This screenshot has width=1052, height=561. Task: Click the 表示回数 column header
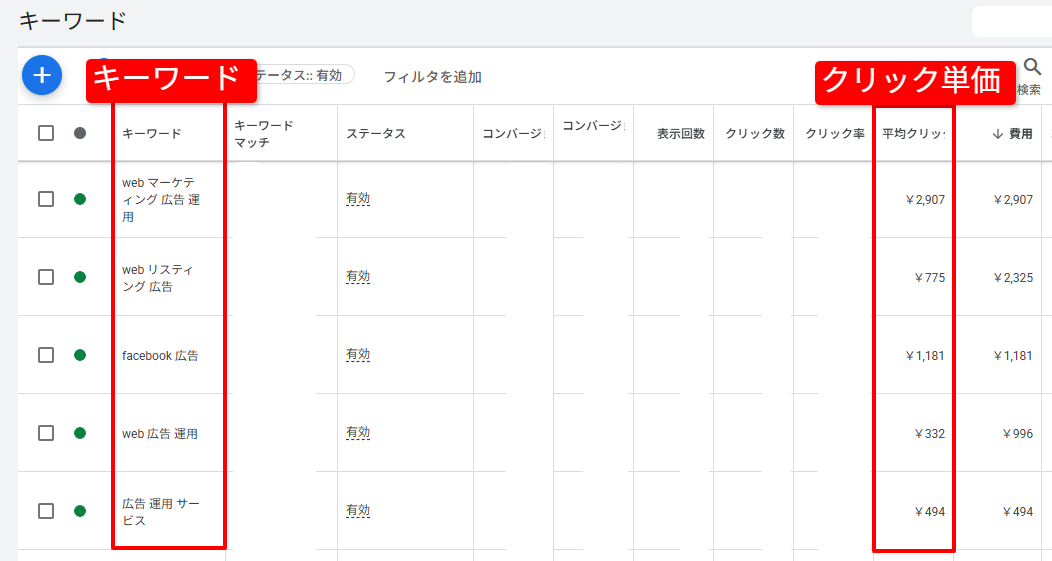(681, 134)
